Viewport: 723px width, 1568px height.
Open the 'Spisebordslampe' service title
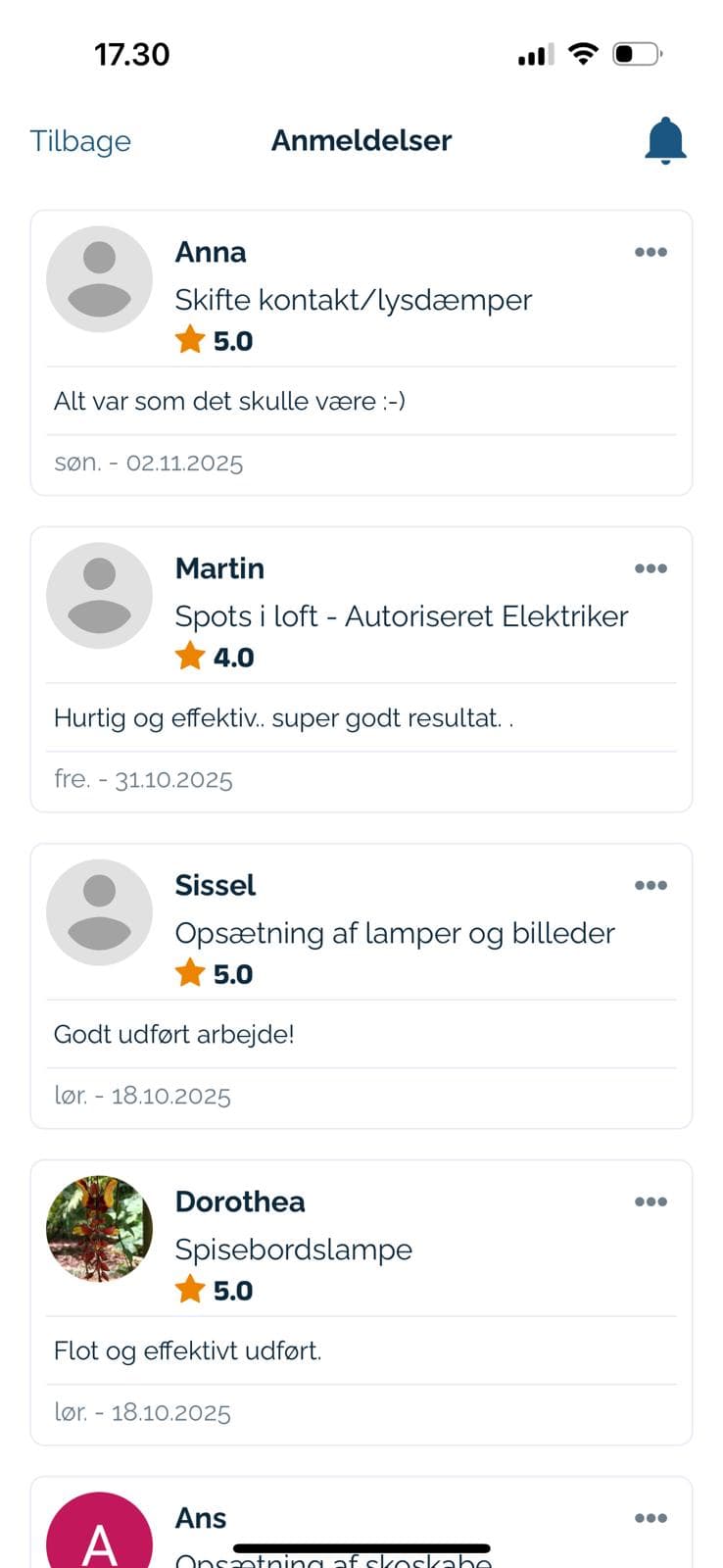tap(293, 1249)
